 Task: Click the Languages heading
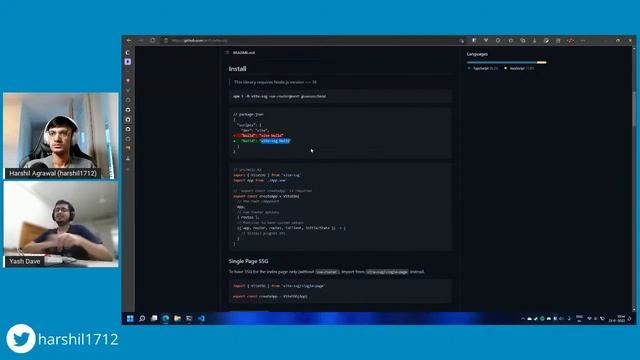[x=477, y=54]
